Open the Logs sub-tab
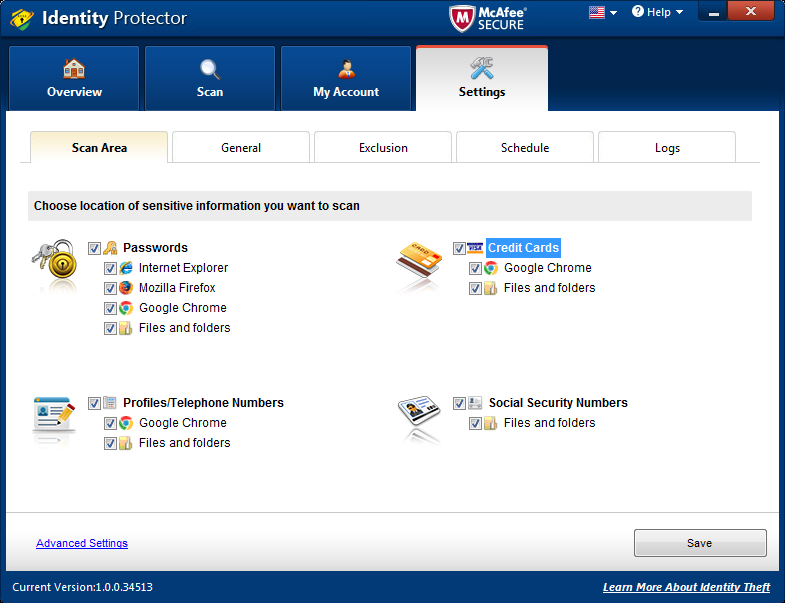The image size is (785, 603). (x=667, y=147)
